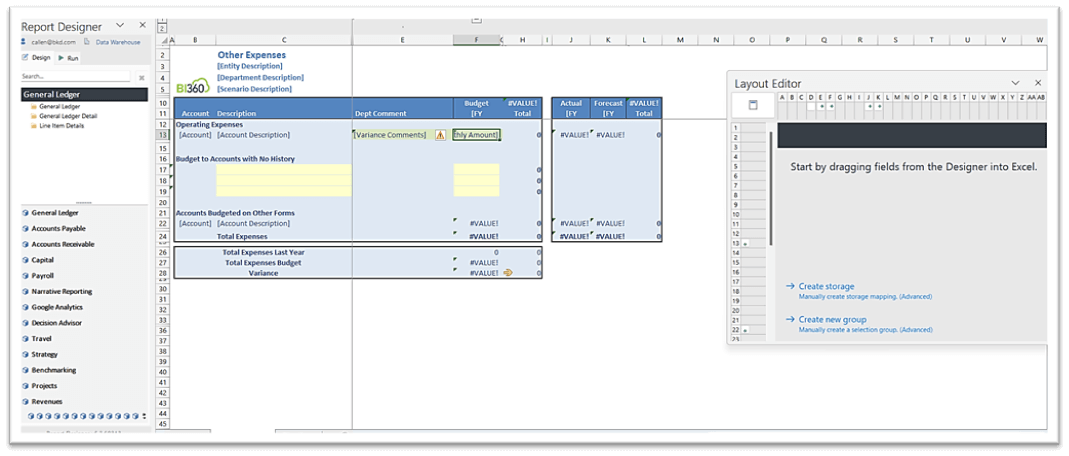The width and height of the screenshot is (1069, 456).
Task: Select the Line Item Details folder
Action: click(62, 125)
